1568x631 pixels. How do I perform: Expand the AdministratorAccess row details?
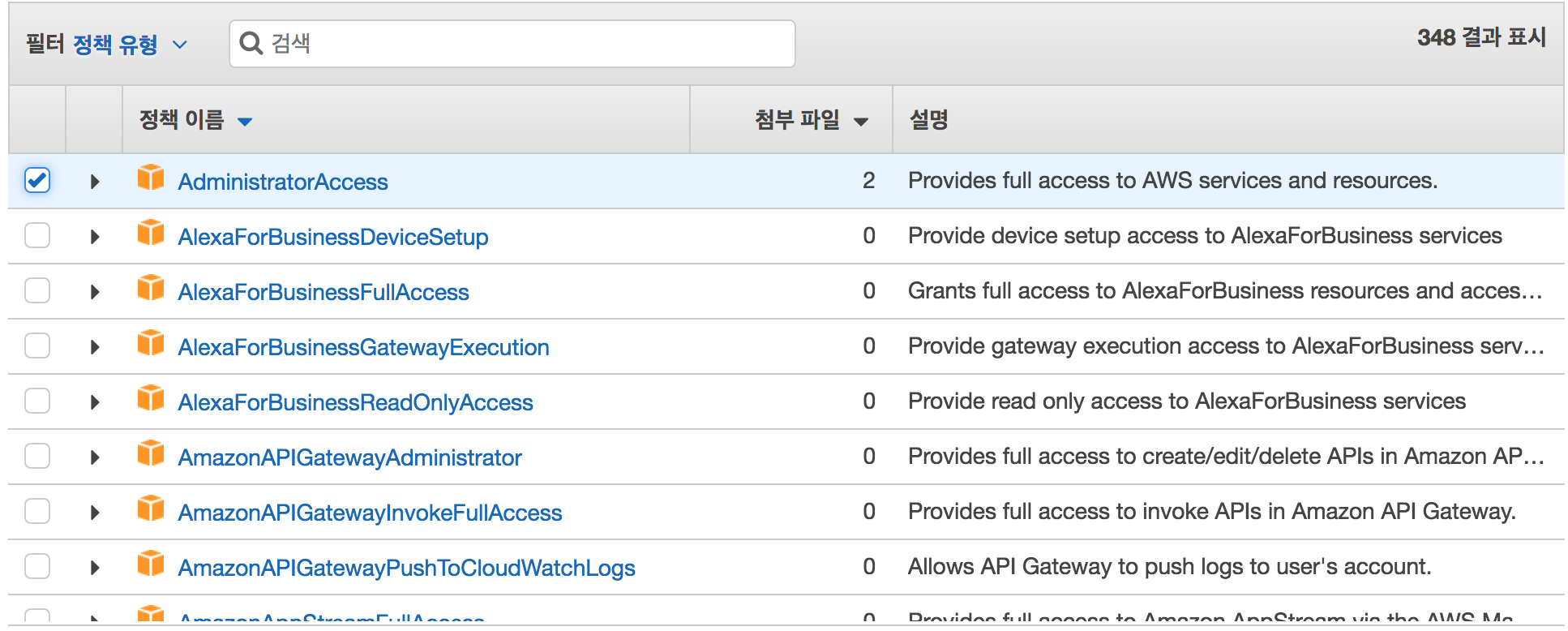coord(95,182)
